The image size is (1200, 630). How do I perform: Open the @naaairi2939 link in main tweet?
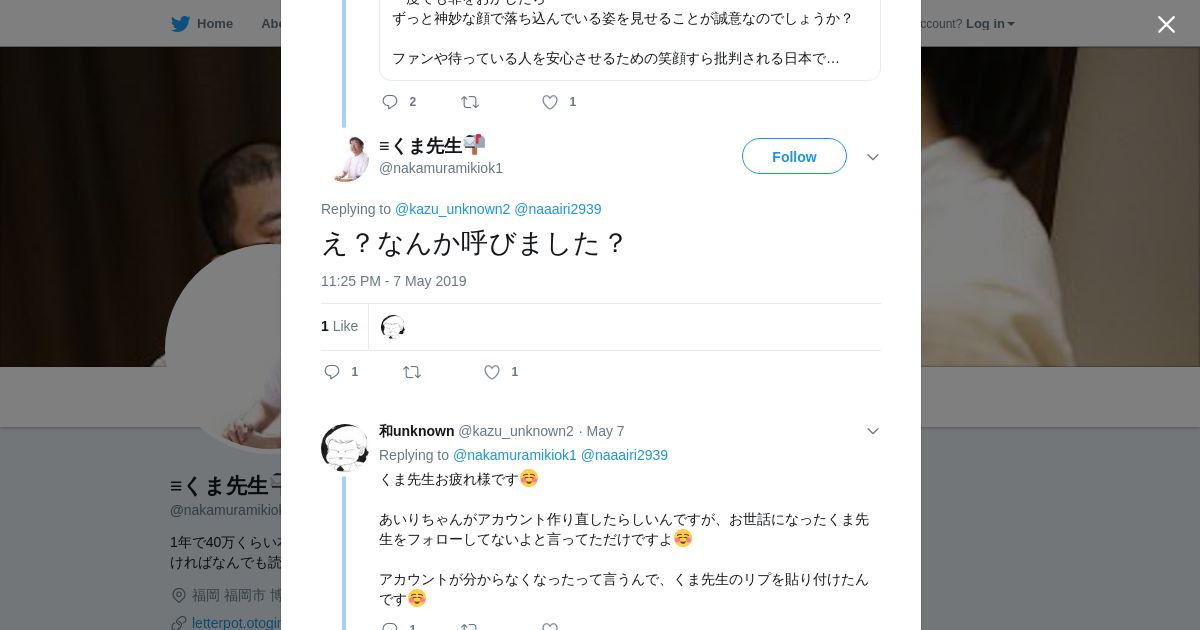coord(558,209)
